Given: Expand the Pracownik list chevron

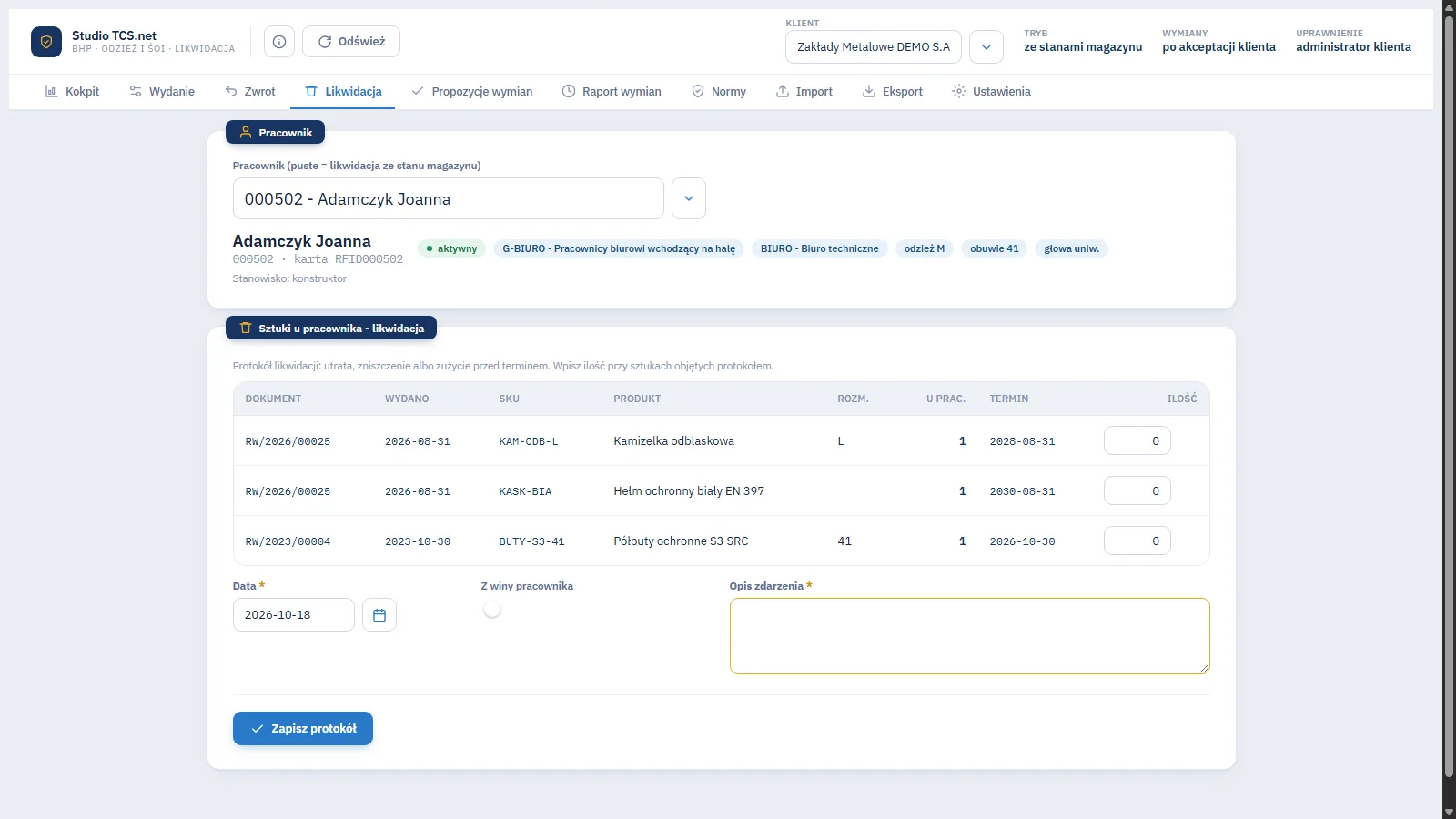Looking at the screenshot, I should [x=689, y=198].
